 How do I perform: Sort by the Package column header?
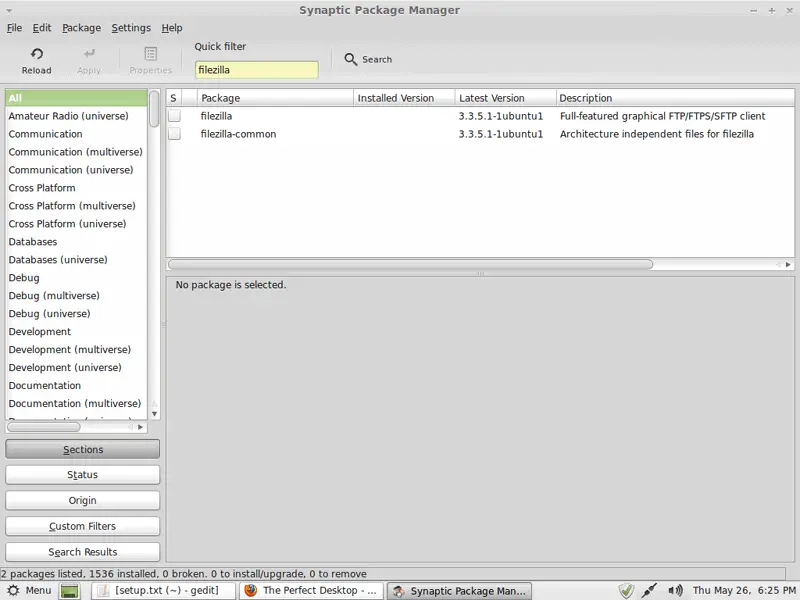click(x=275, y=98)
